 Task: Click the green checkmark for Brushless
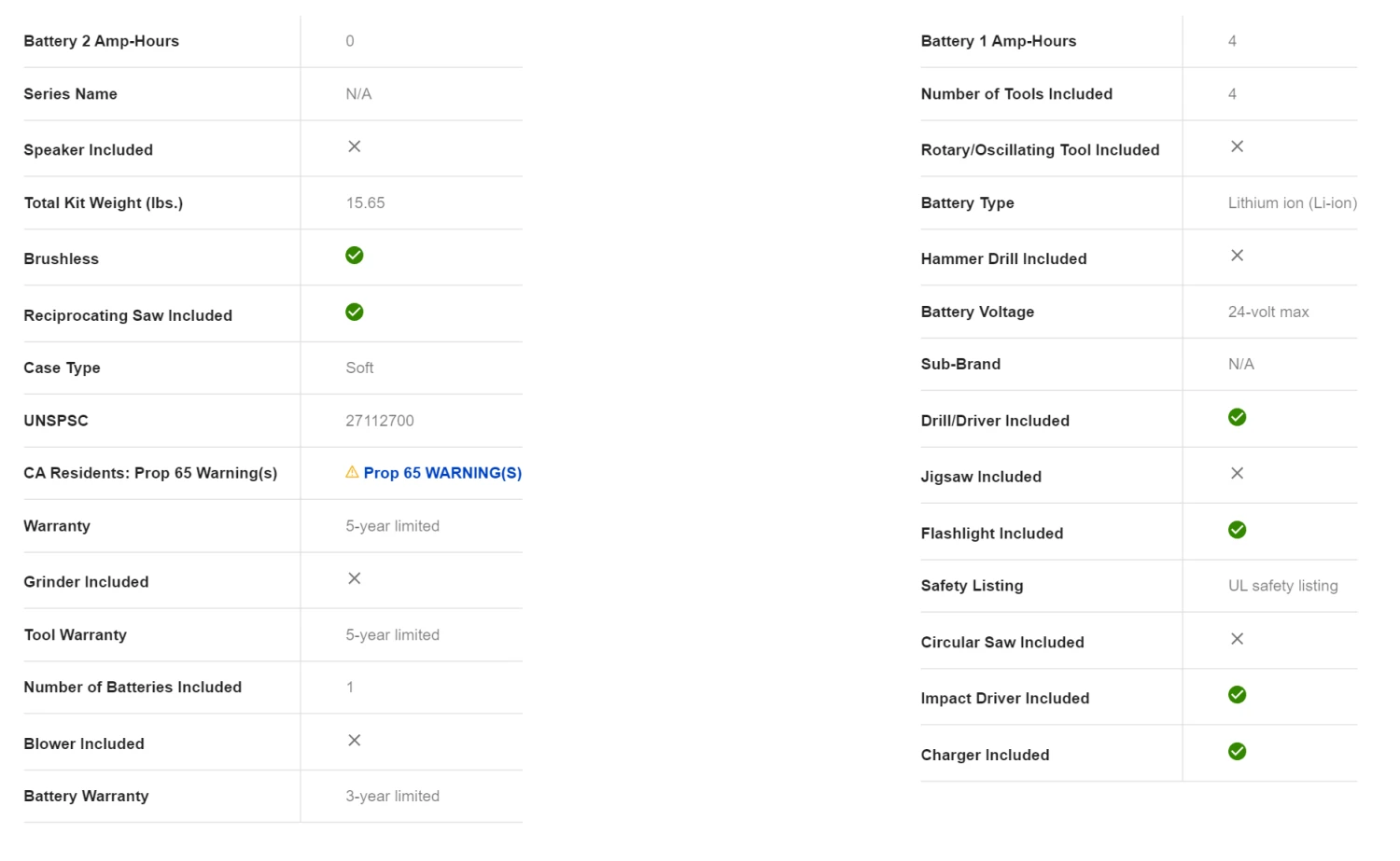[355, 256]
